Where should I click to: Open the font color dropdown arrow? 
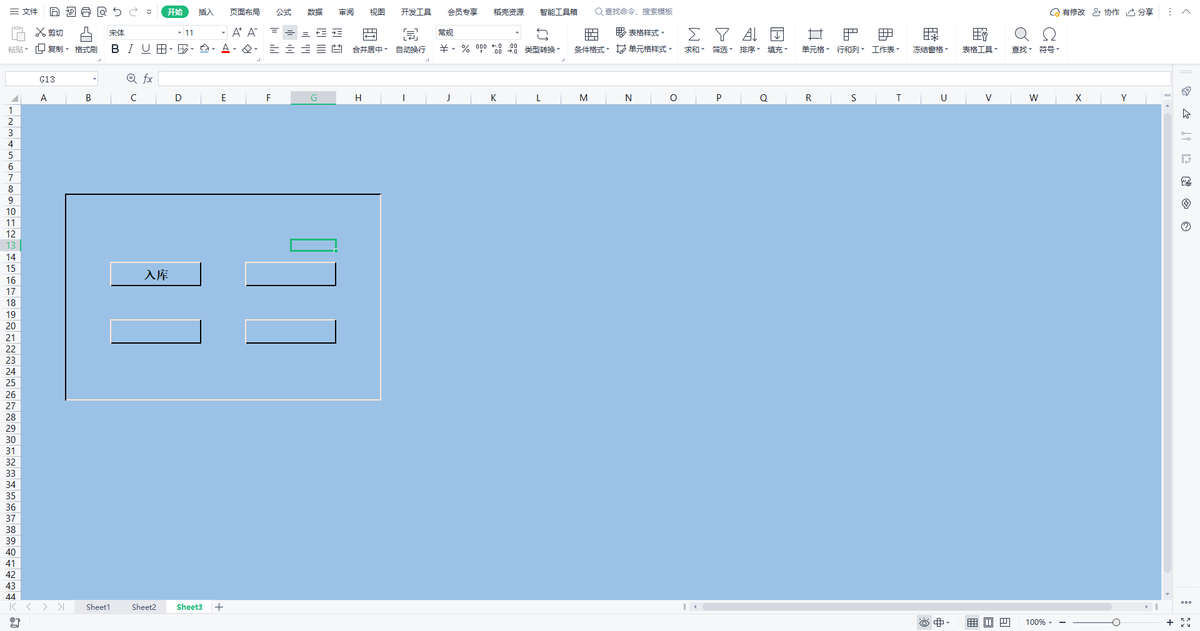236,49
